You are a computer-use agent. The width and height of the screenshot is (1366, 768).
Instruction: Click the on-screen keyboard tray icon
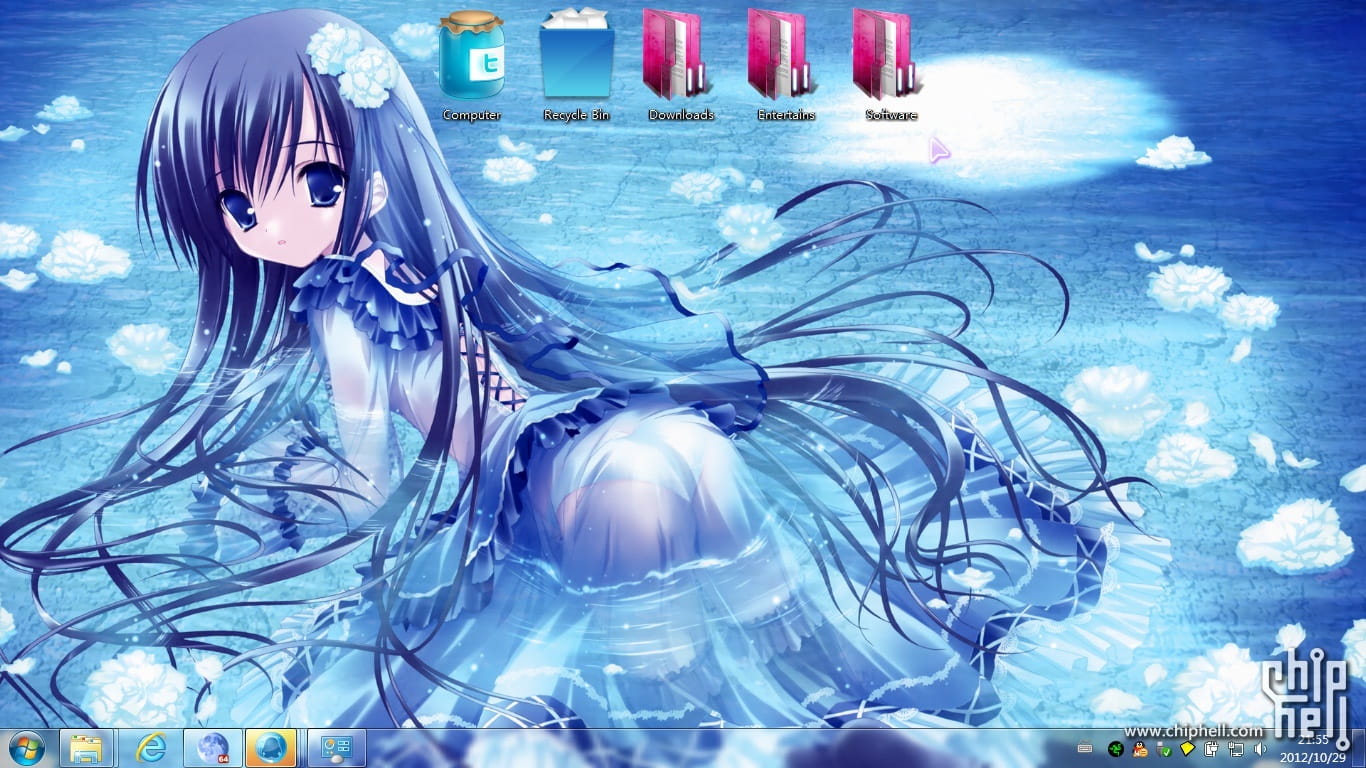click(1086, 748)
